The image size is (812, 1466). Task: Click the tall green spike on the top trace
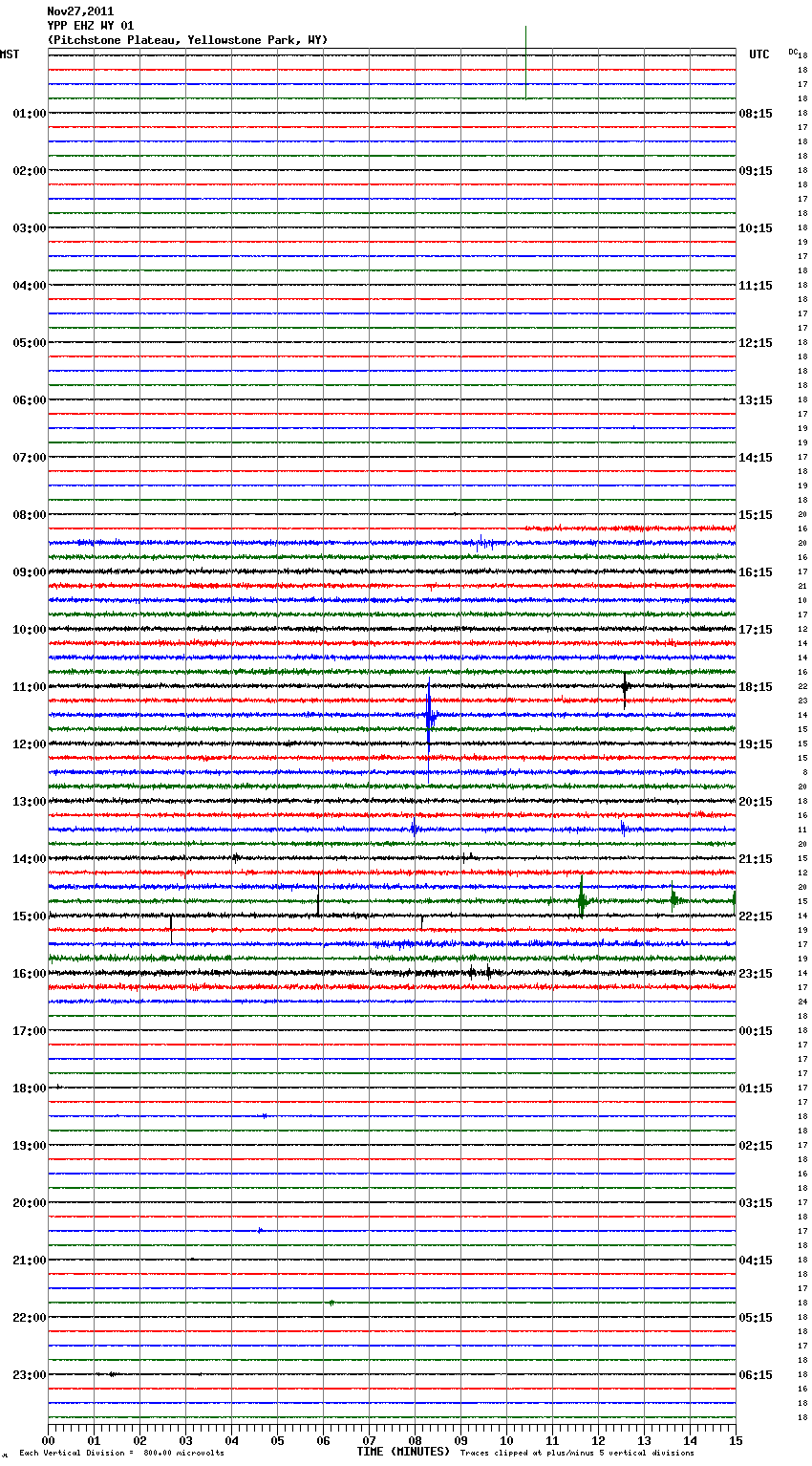525,62
